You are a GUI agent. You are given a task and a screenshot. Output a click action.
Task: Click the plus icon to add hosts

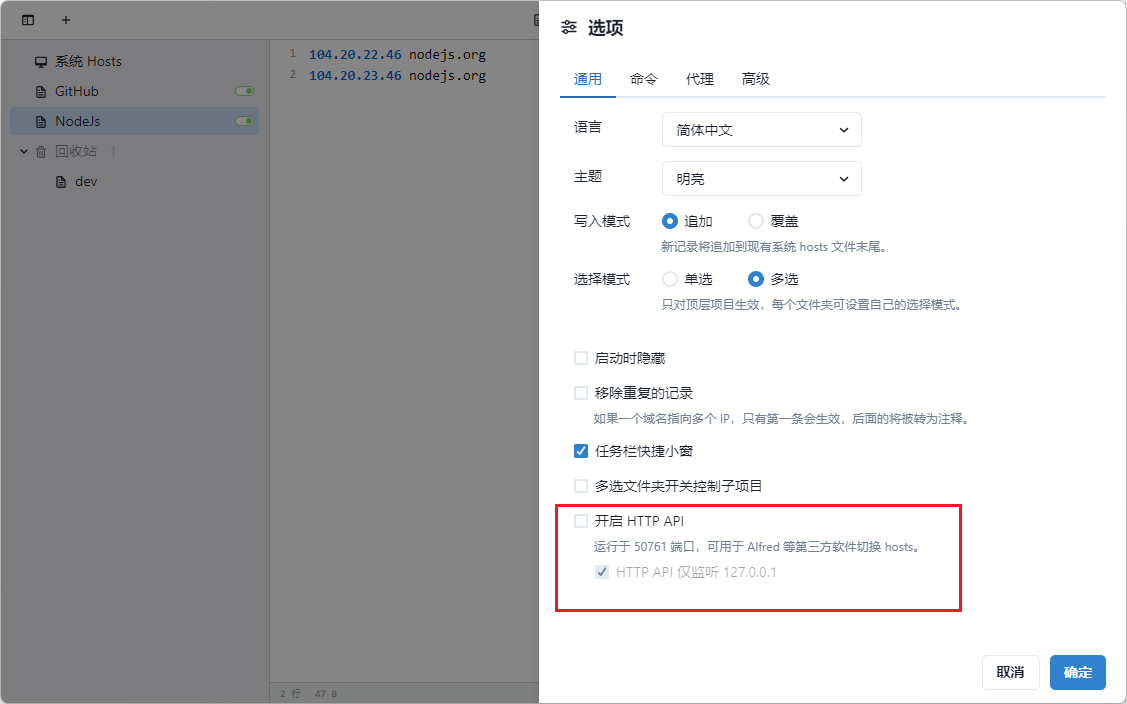click(66, 20)
